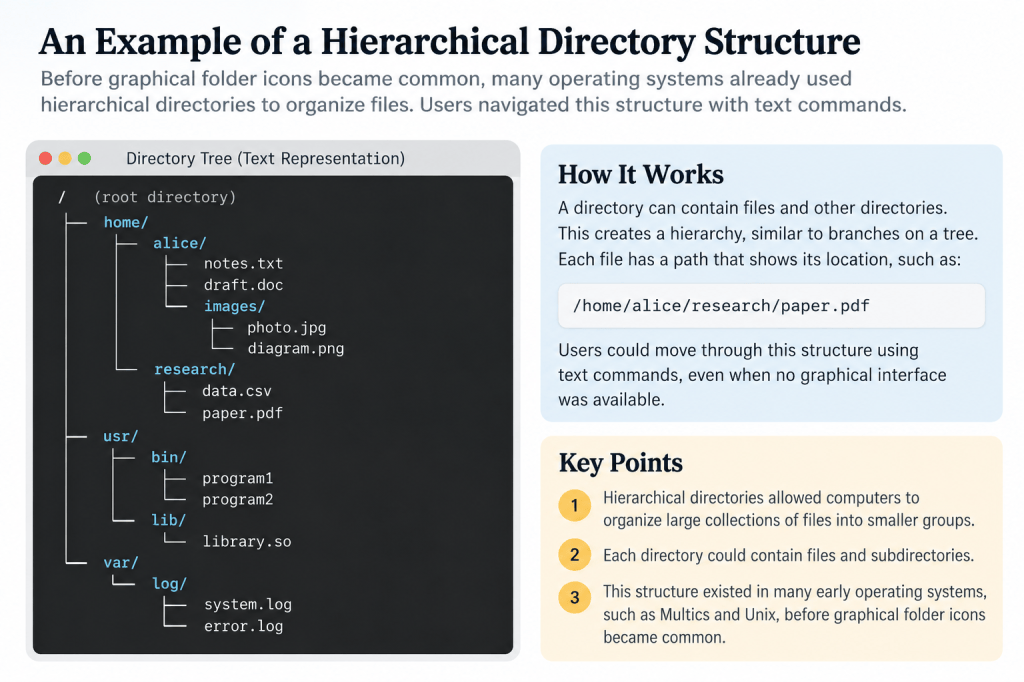Click "Each directory could contain files and subdirectories."
1024x682 pixels.
pyautogui.click(x=788, y=555)
